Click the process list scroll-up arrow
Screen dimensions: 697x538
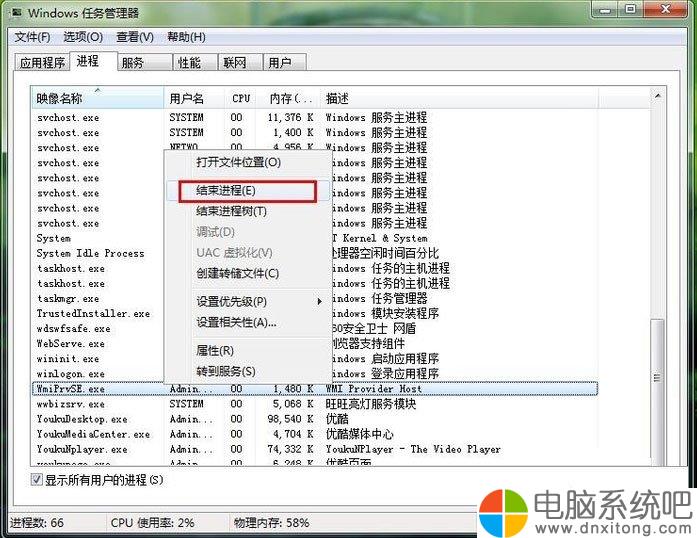coord(657,96)
